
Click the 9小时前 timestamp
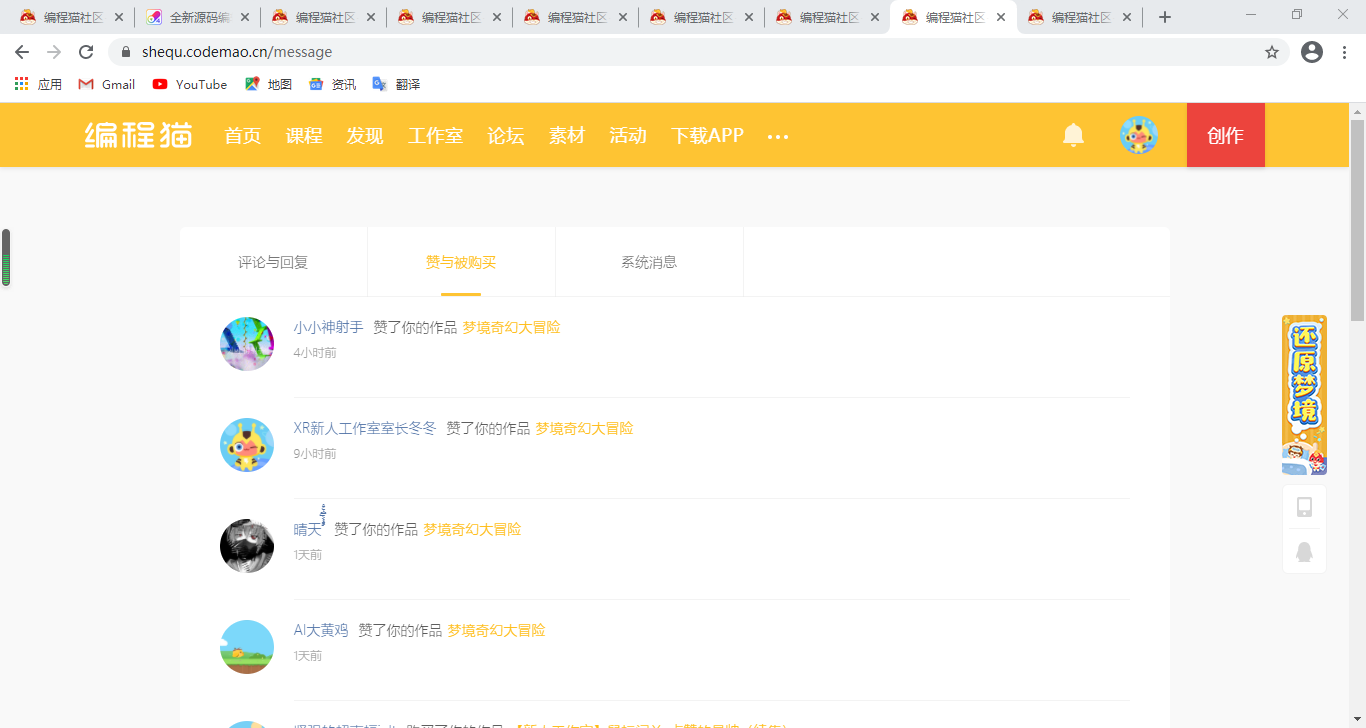pyautogui.click(x=315, y=454)
